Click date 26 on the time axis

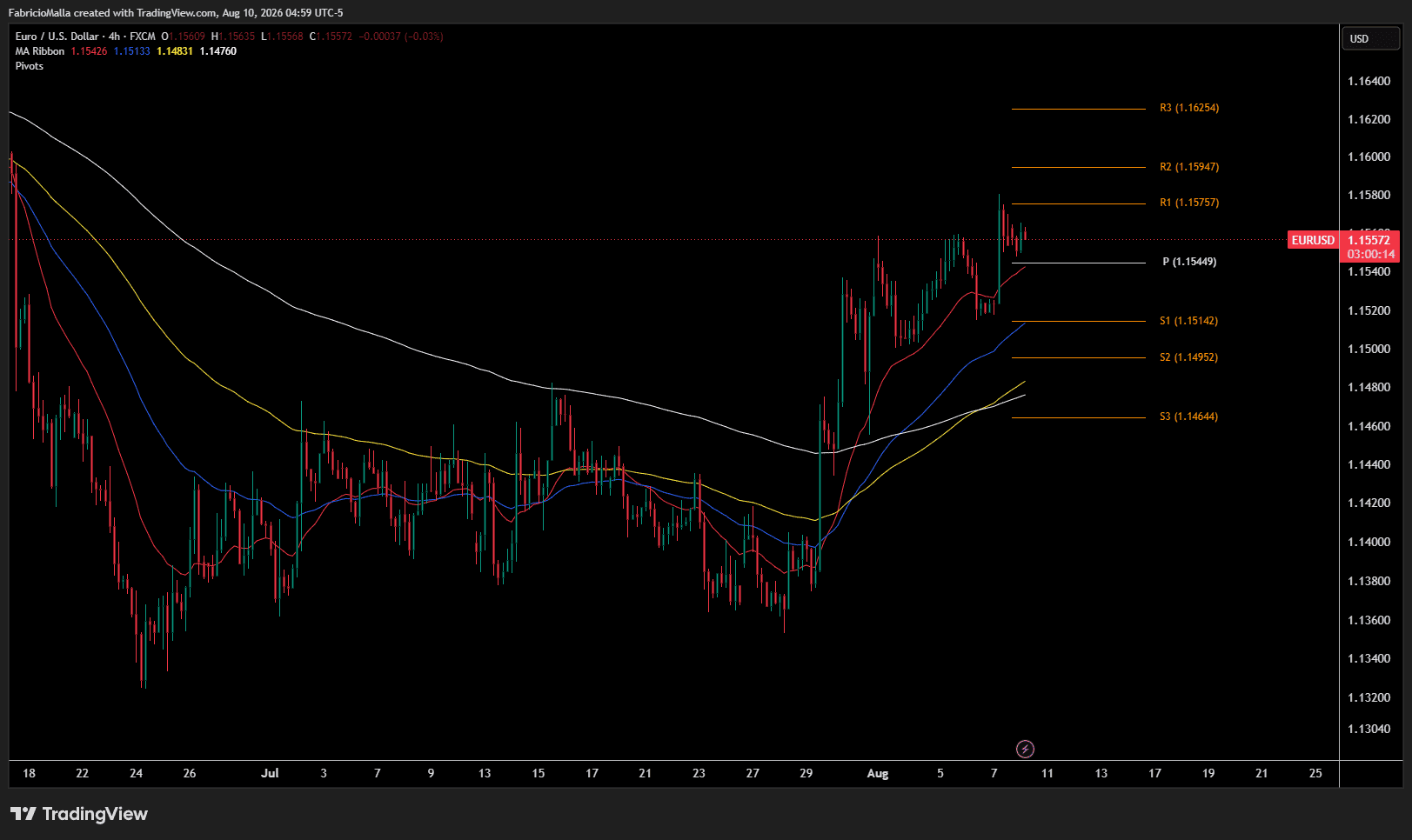click(x=190, y=773)
